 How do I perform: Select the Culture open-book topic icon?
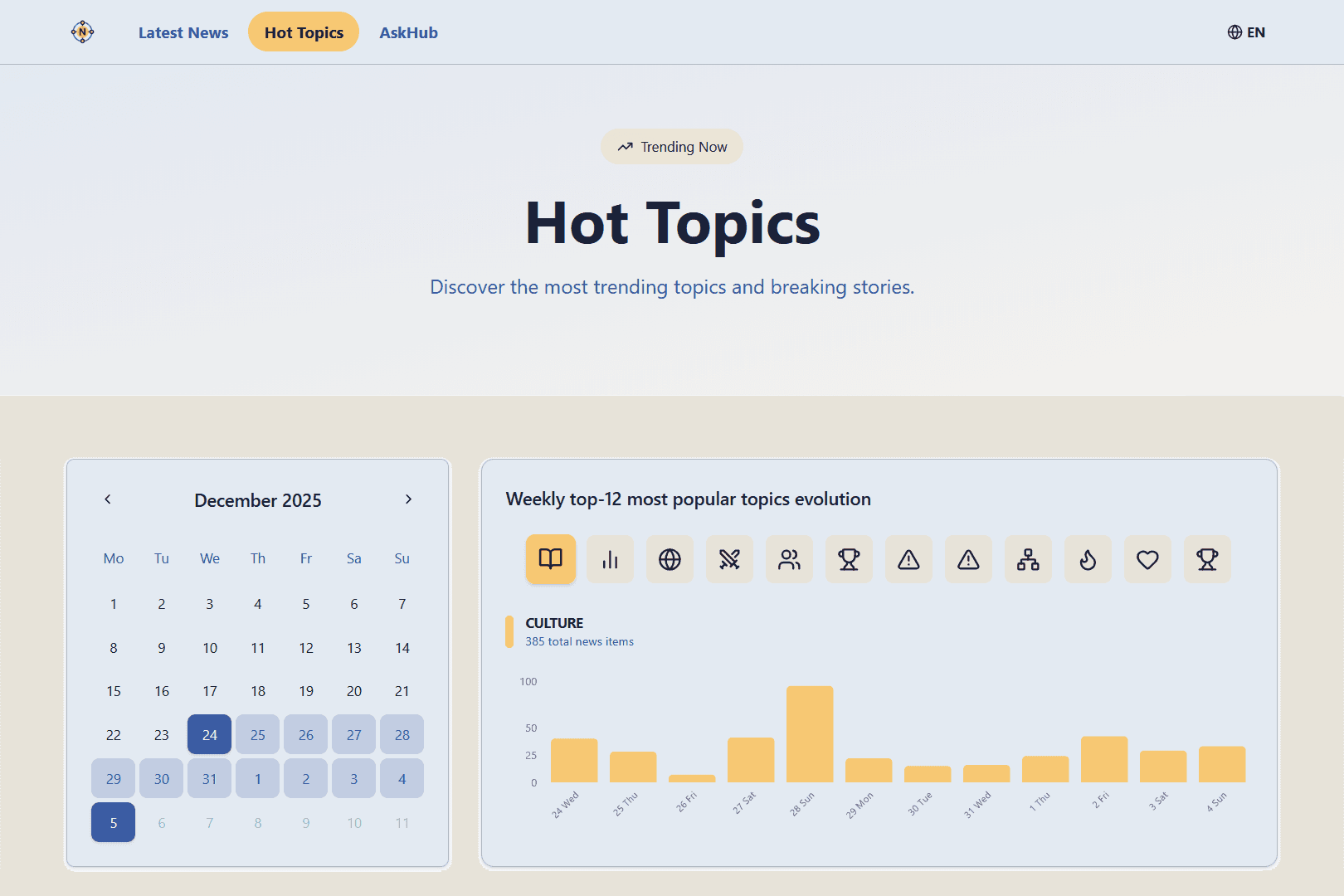tap(550, 559)
